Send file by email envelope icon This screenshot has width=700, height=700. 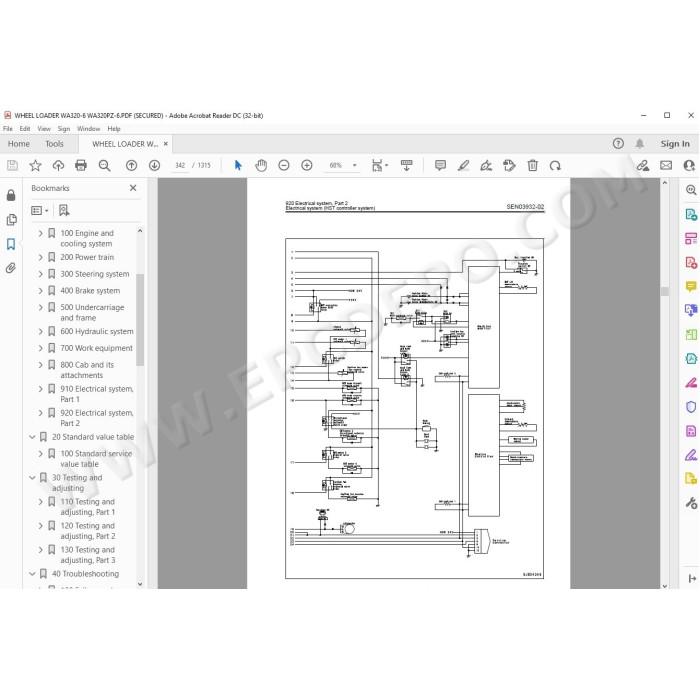pos(666,166)
